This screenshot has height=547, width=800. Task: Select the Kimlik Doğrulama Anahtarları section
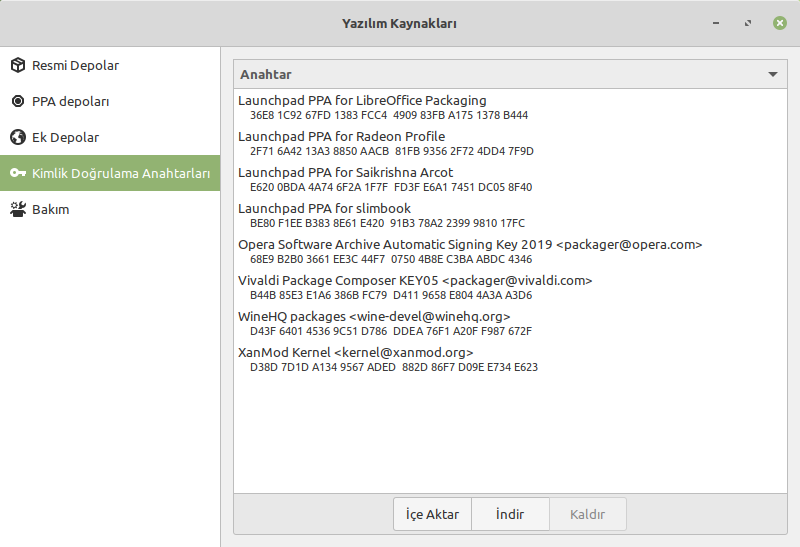coord(110,173)
